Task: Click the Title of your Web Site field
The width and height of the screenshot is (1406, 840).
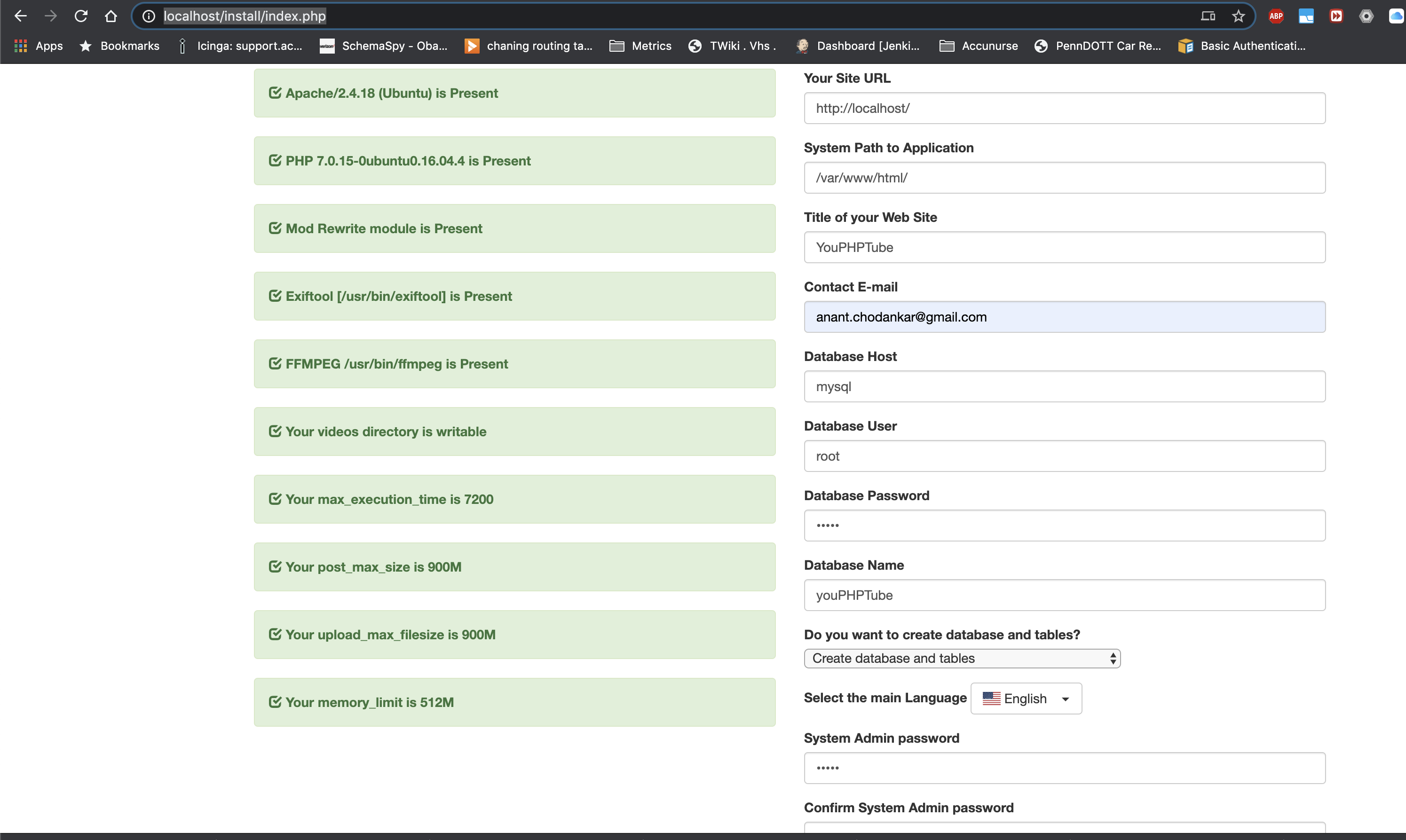Action: click(x=1064, y=247)
